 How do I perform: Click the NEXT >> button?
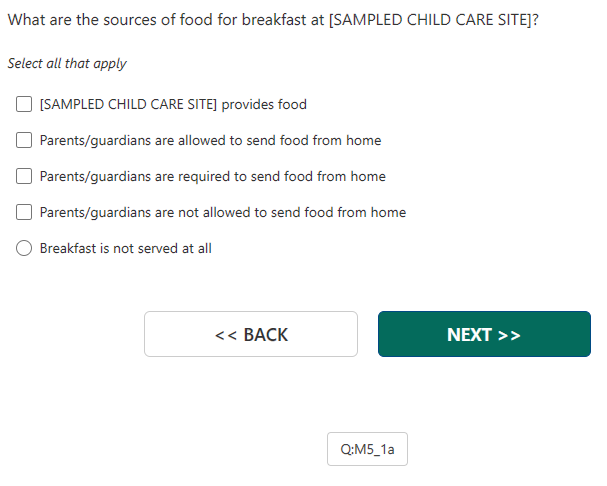tap(484, 334)
